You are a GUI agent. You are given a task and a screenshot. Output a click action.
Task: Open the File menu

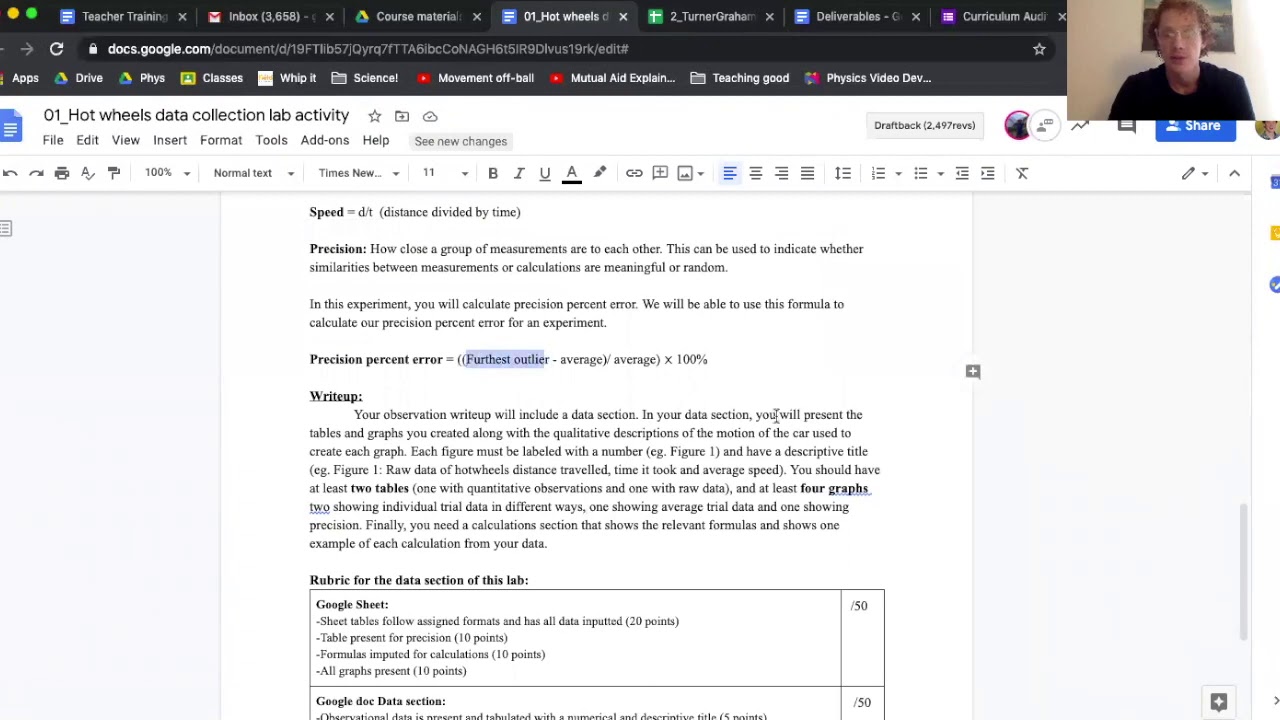pos(53,141)
